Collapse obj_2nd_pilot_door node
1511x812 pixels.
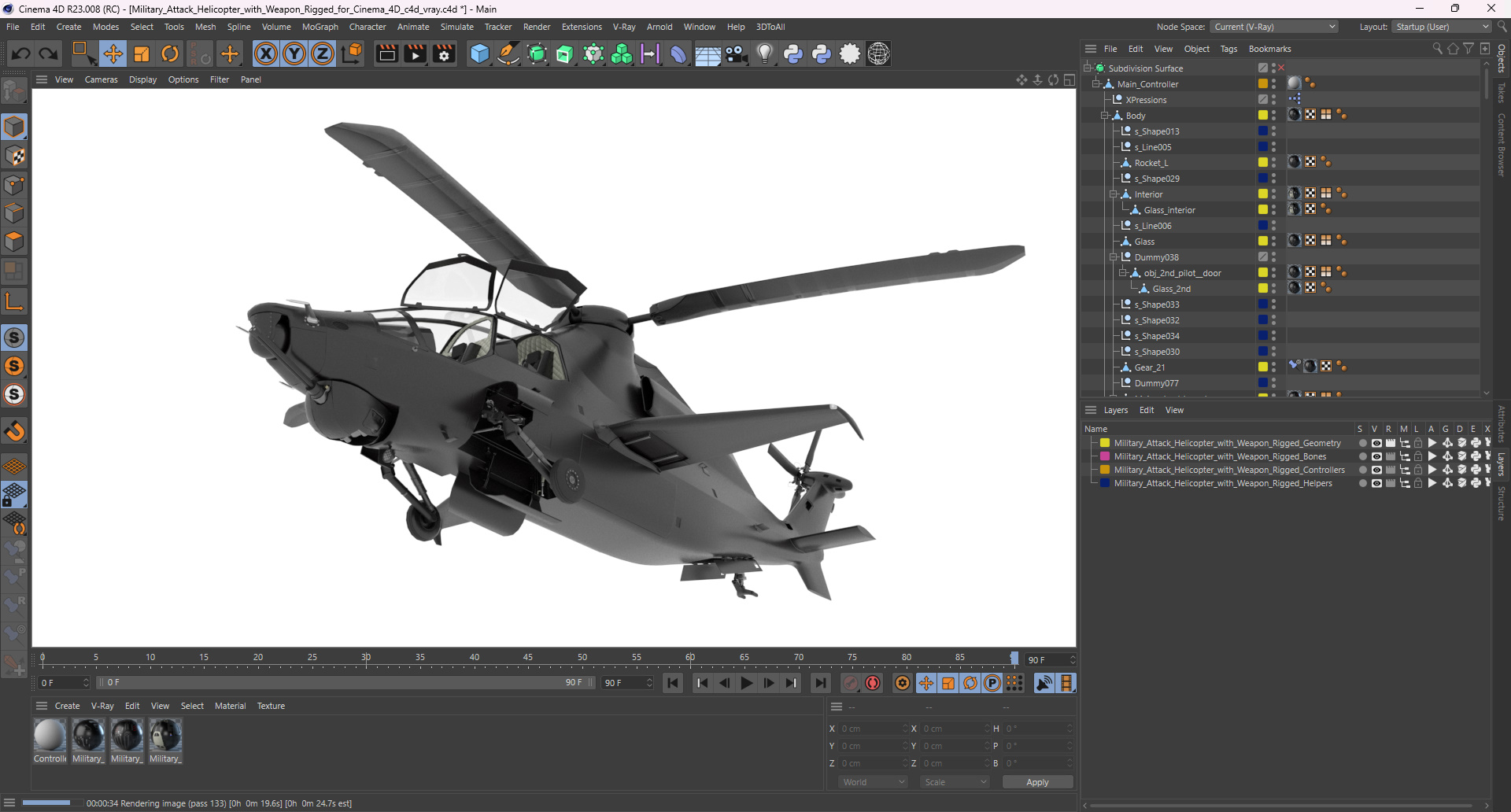pos(1123,273)
